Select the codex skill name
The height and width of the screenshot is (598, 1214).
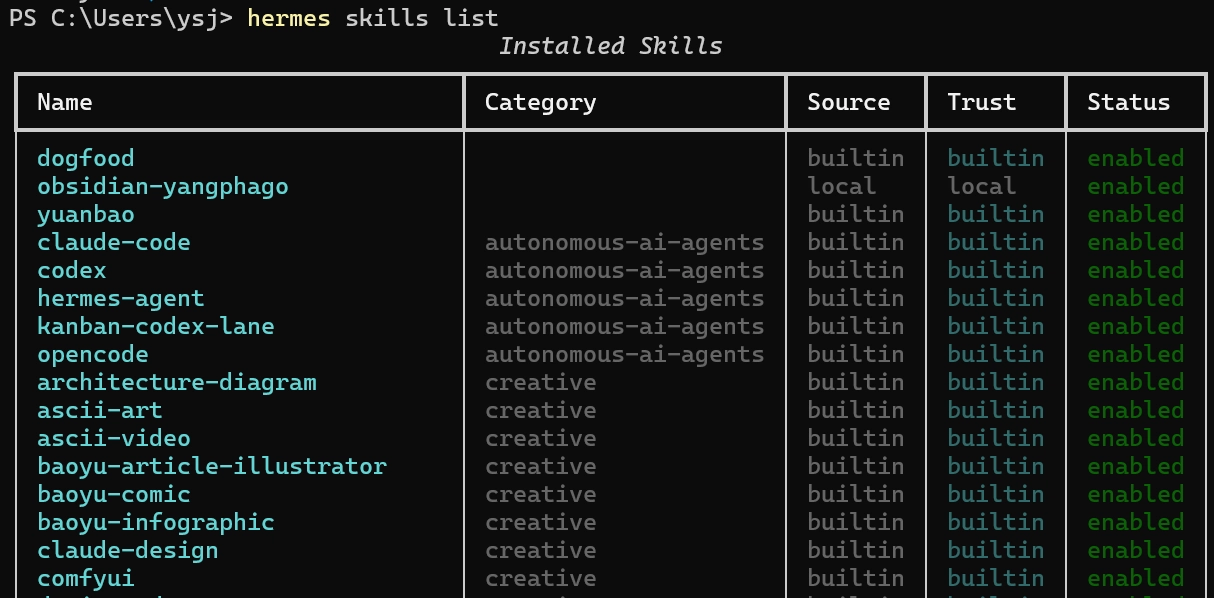[72, 270]
